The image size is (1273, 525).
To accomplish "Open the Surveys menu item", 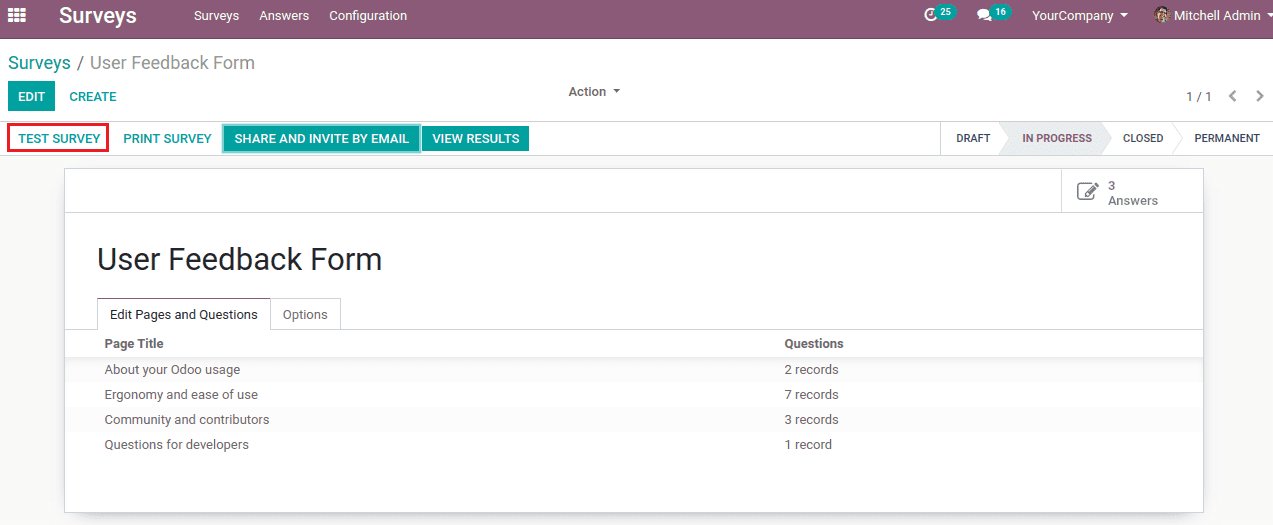I will coord(217,16).
